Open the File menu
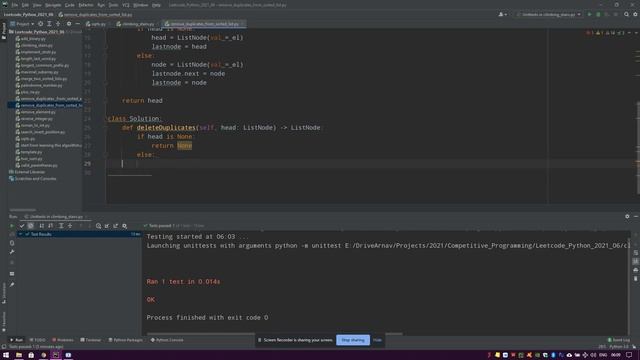Image resolution: width=640 pixels, height=360 pixels. (15, 5)
